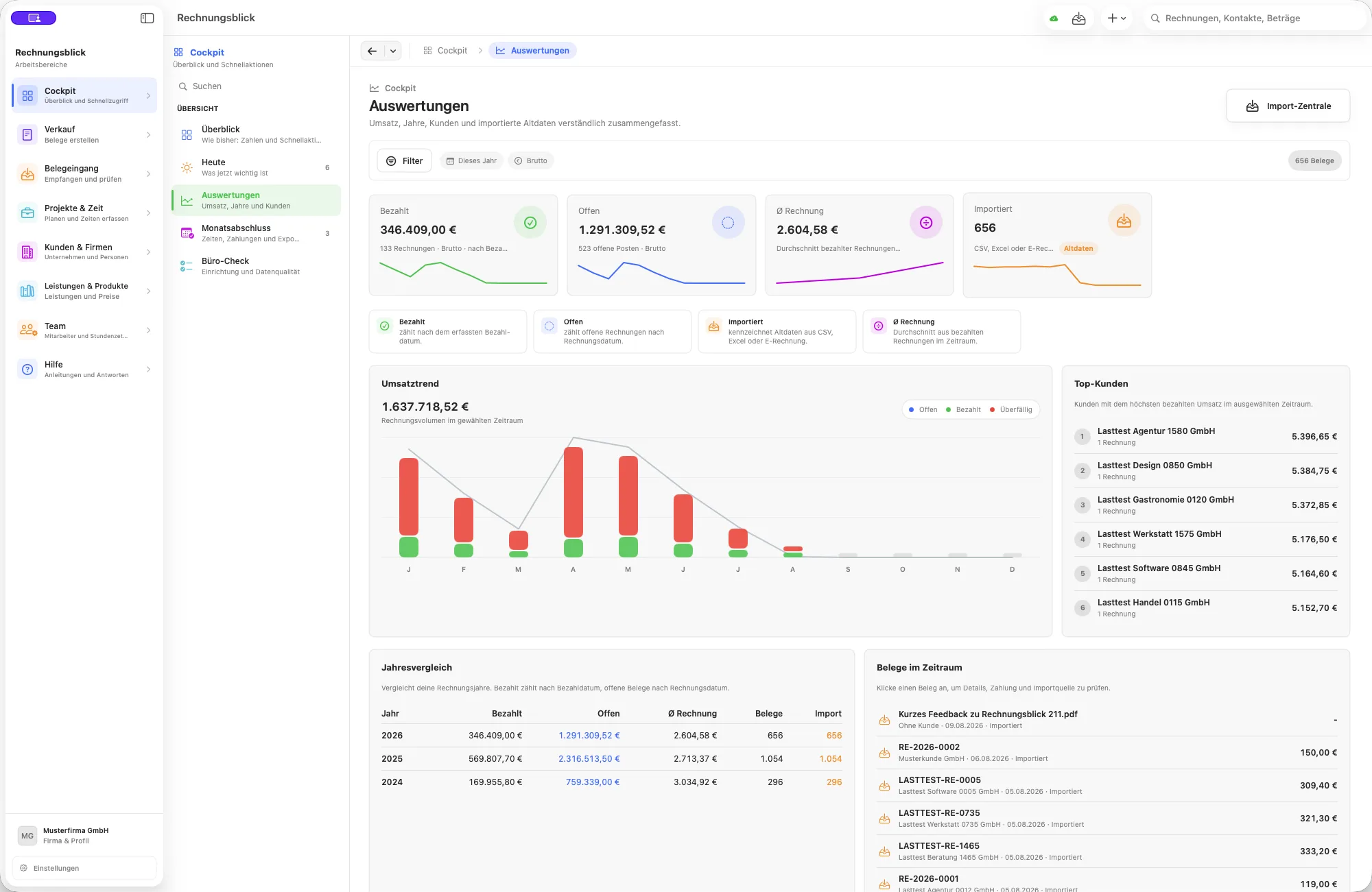
Task: Toggle the Dieses Jahr filter chip
Action: click(x=471, y=160)
